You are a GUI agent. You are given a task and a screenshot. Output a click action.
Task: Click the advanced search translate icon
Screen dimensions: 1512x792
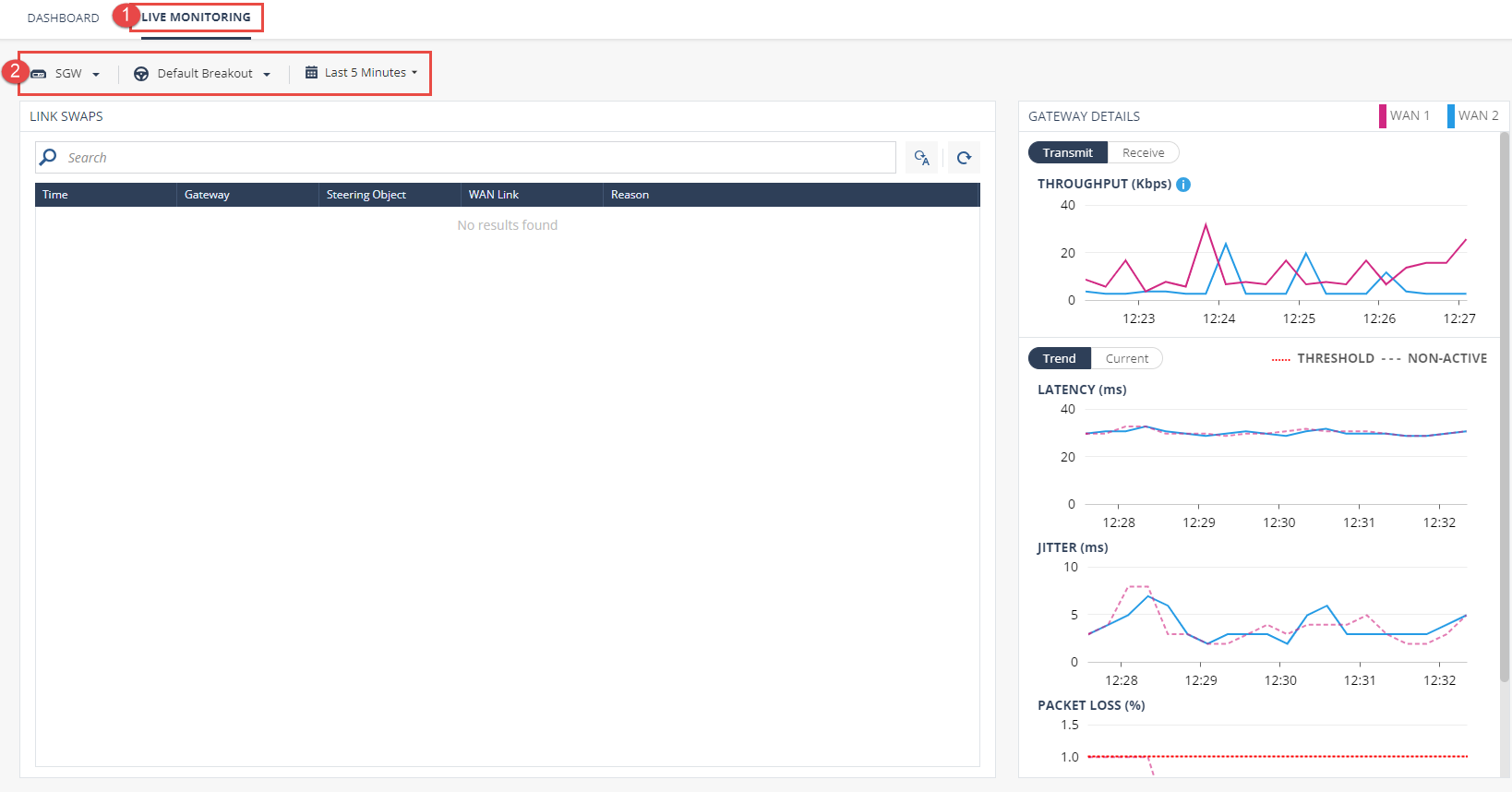(x=921, y=158)
